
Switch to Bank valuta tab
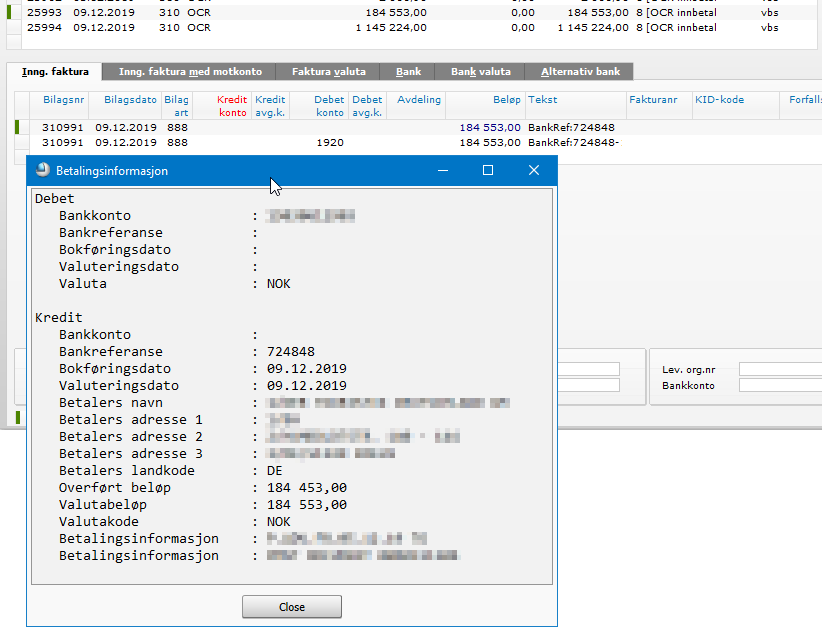[481, 72]
